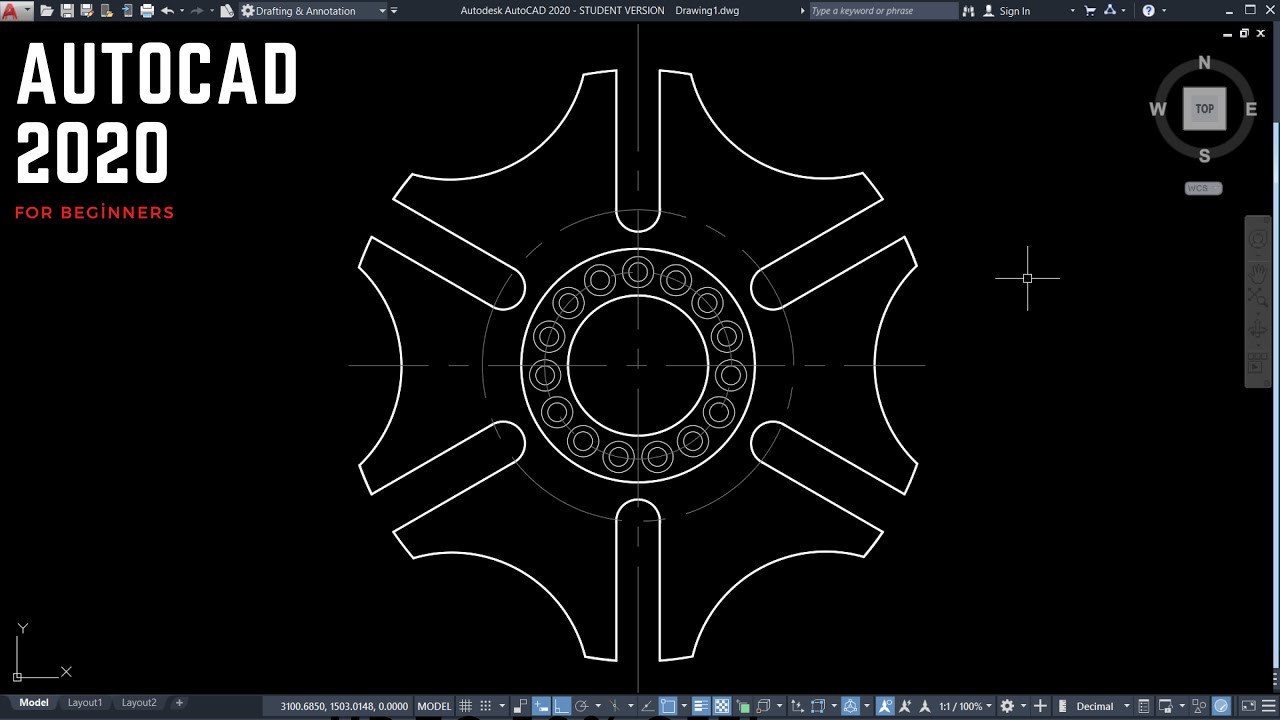
Task: Open the AutoCAD application menu
Action: point(14,11)
